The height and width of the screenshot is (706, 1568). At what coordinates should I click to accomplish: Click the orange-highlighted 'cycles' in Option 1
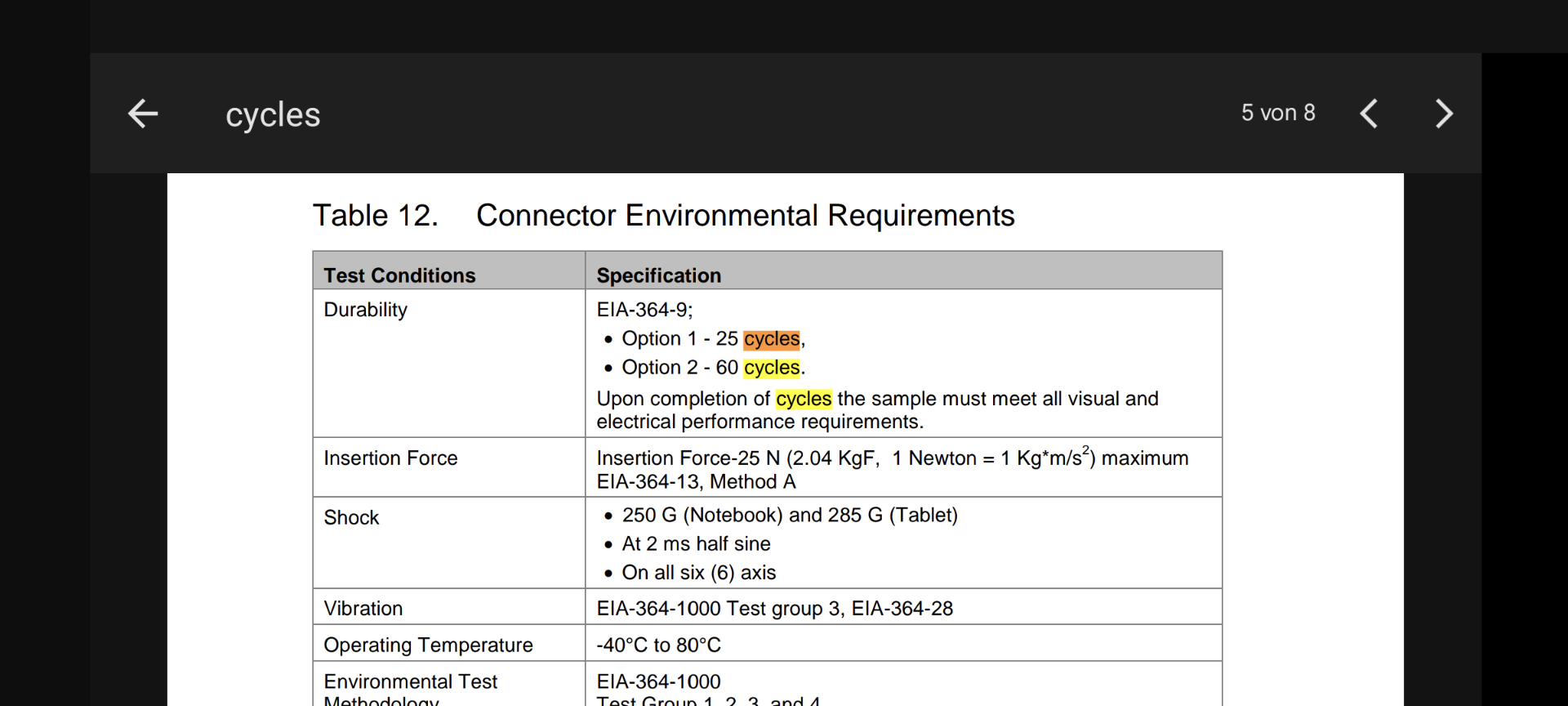point(771,338)
